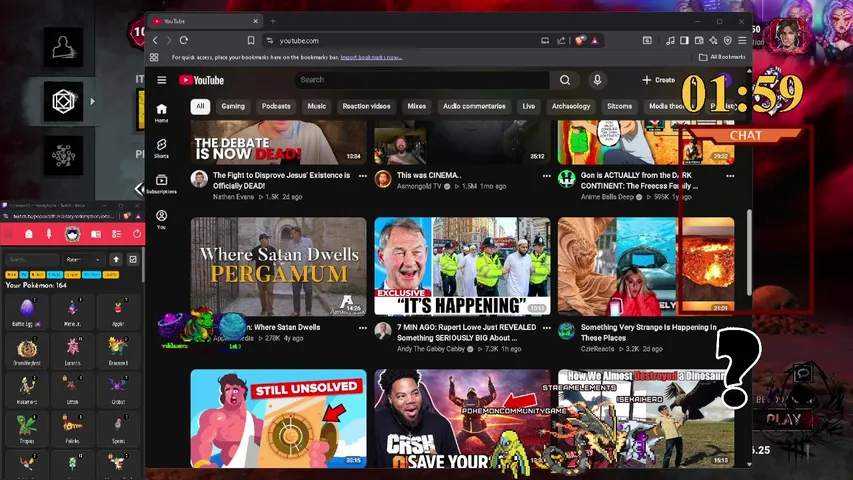This screenshot has height=480, width=853.
Task: Click the YouTube search magnifier button
Action: click(565, 80)
